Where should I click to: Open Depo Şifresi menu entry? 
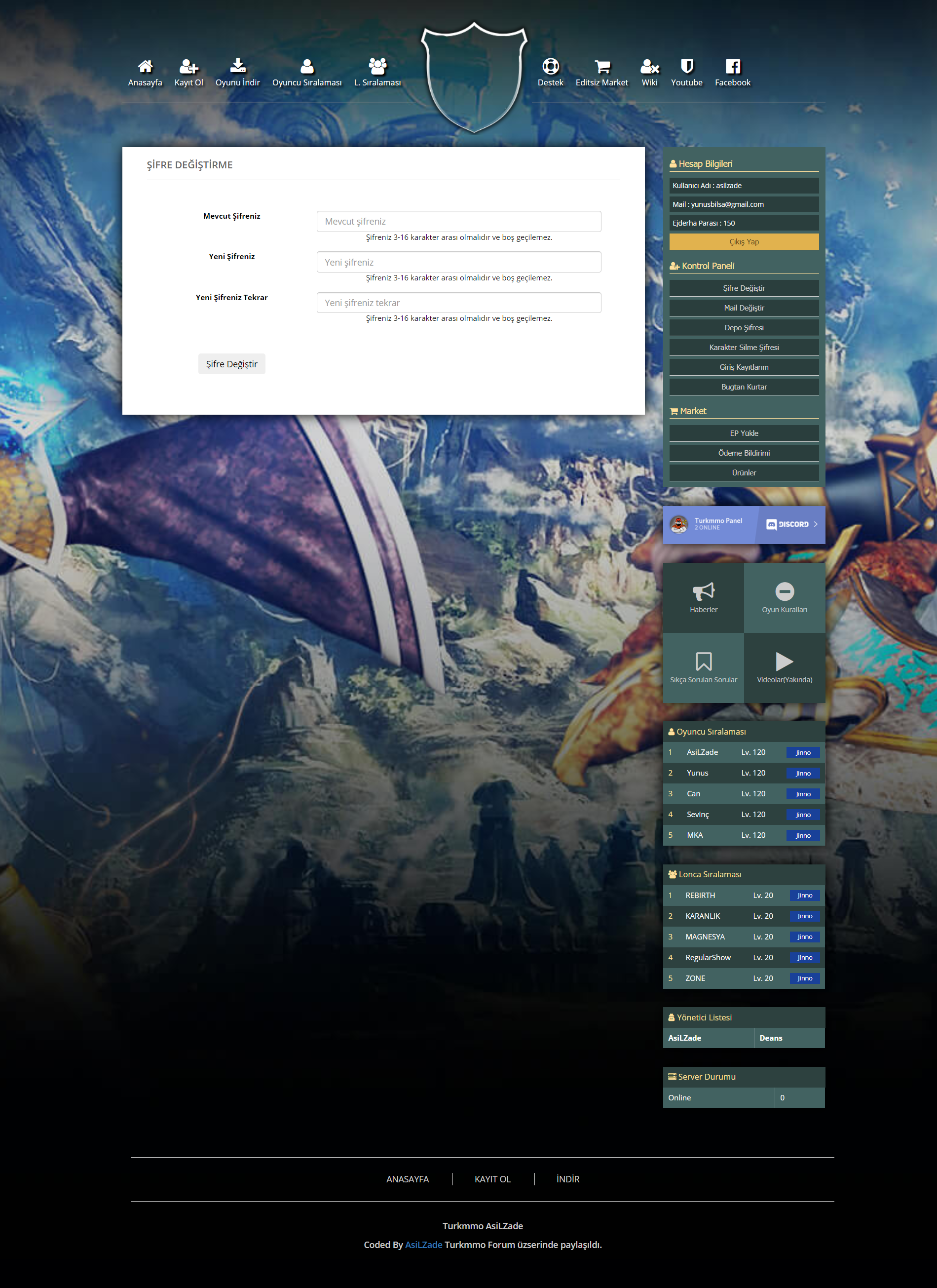click(744, 328)
